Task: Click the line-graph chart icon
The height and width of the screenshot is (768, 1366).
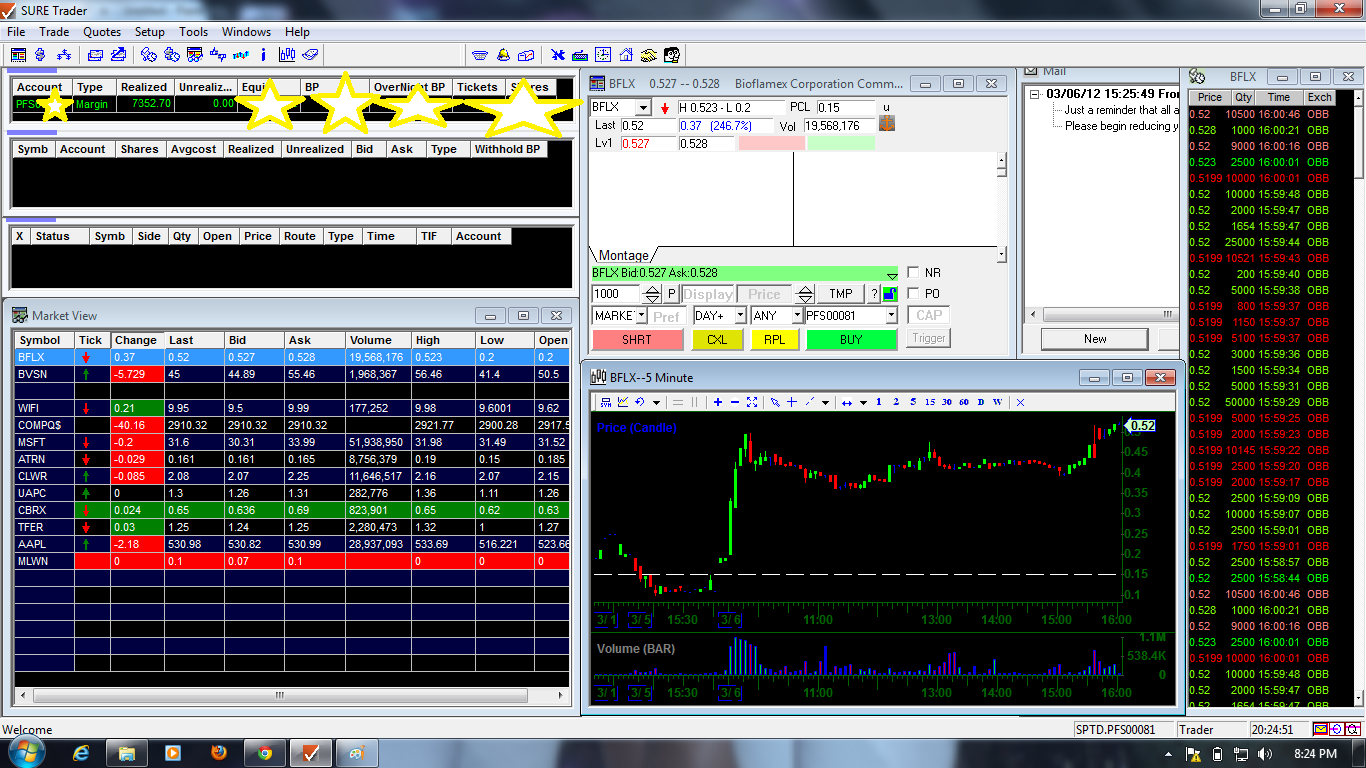Action: tap(622, 402)
